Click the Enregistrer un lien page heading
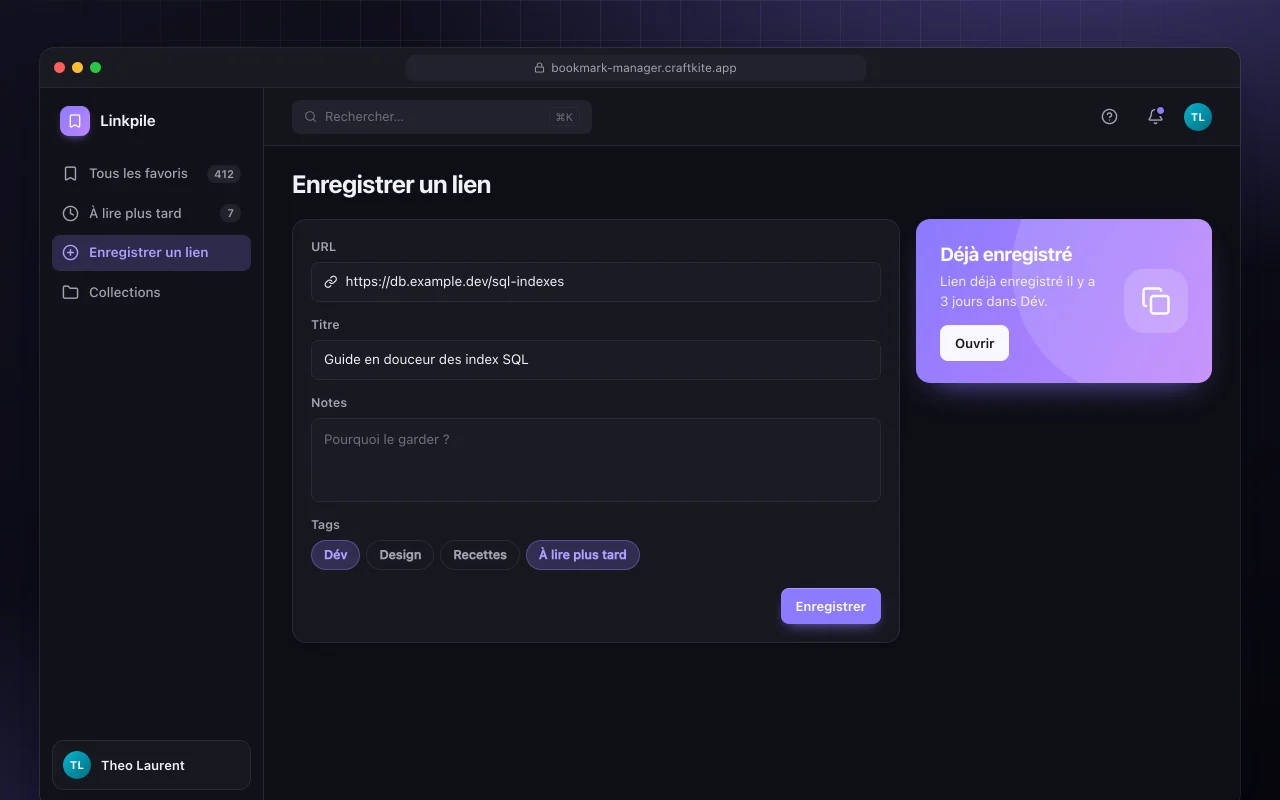Viewport: 1280px width, 800px height. 391,185
